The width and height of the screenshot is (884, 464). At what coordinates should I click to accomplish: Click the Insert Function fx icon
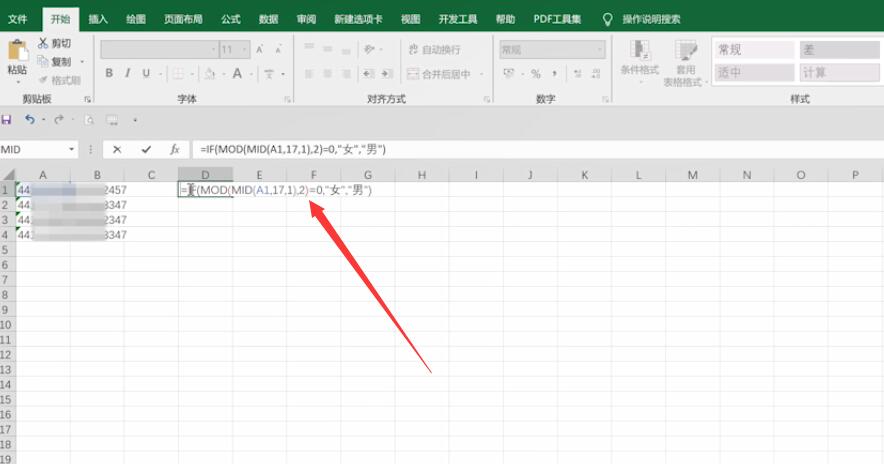tap(175, 149)
